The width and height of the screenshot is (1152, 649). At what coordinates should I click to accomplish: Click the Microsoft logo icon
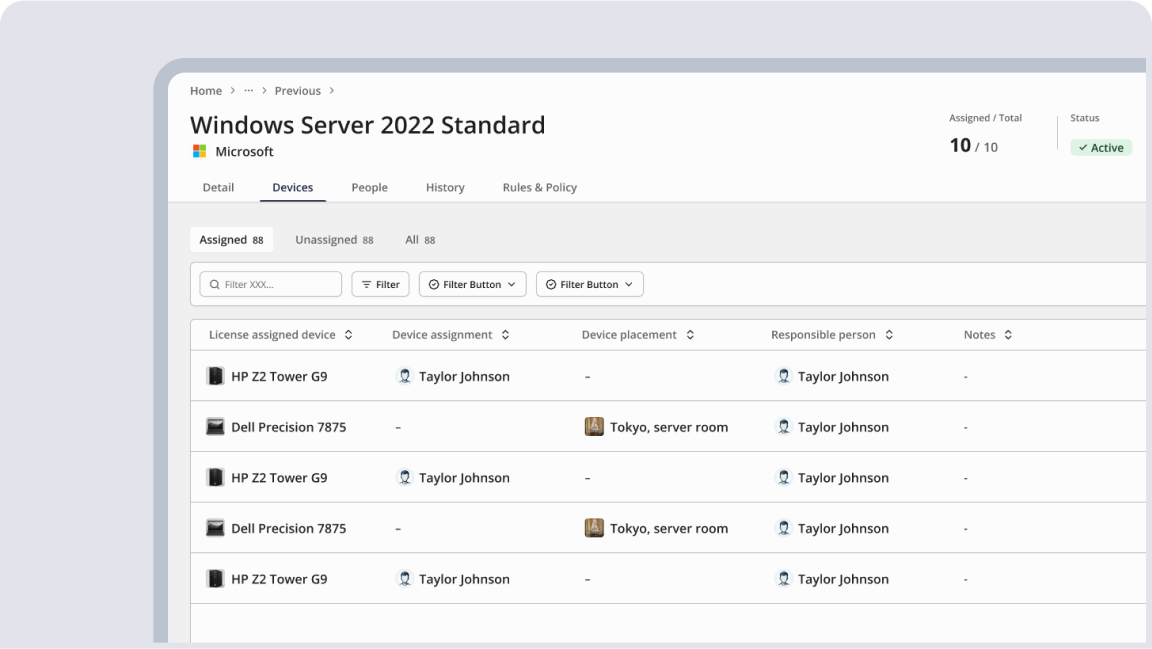pyautogui.click(x=198, y=151)
